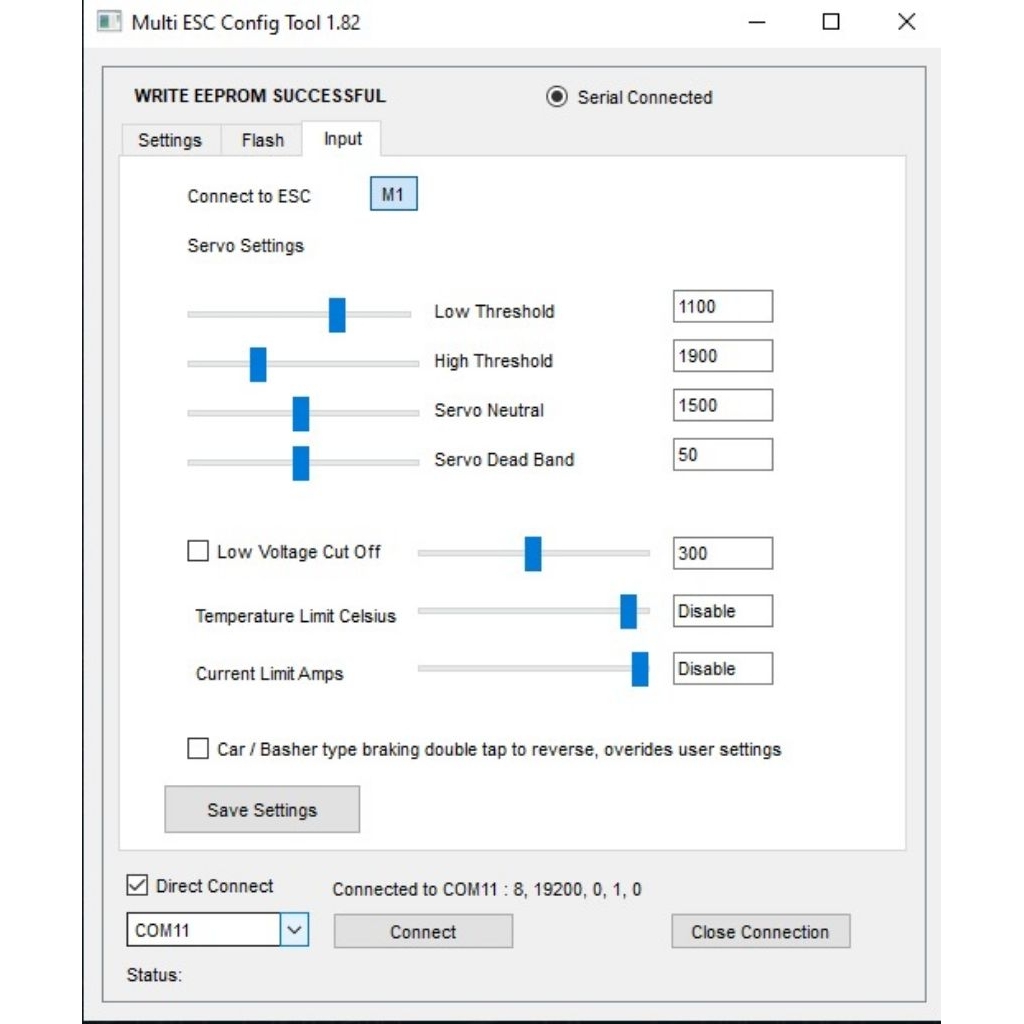Uncheck the Direct Connect checkbox

[x=137, y=885]
